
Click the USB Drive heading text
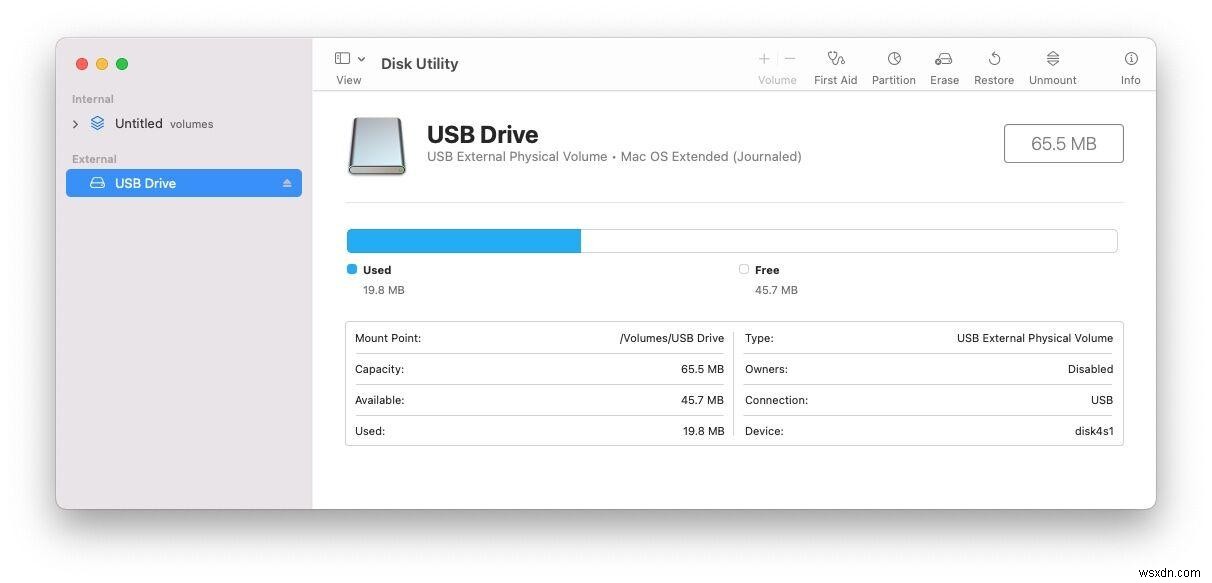click(482, 135)
